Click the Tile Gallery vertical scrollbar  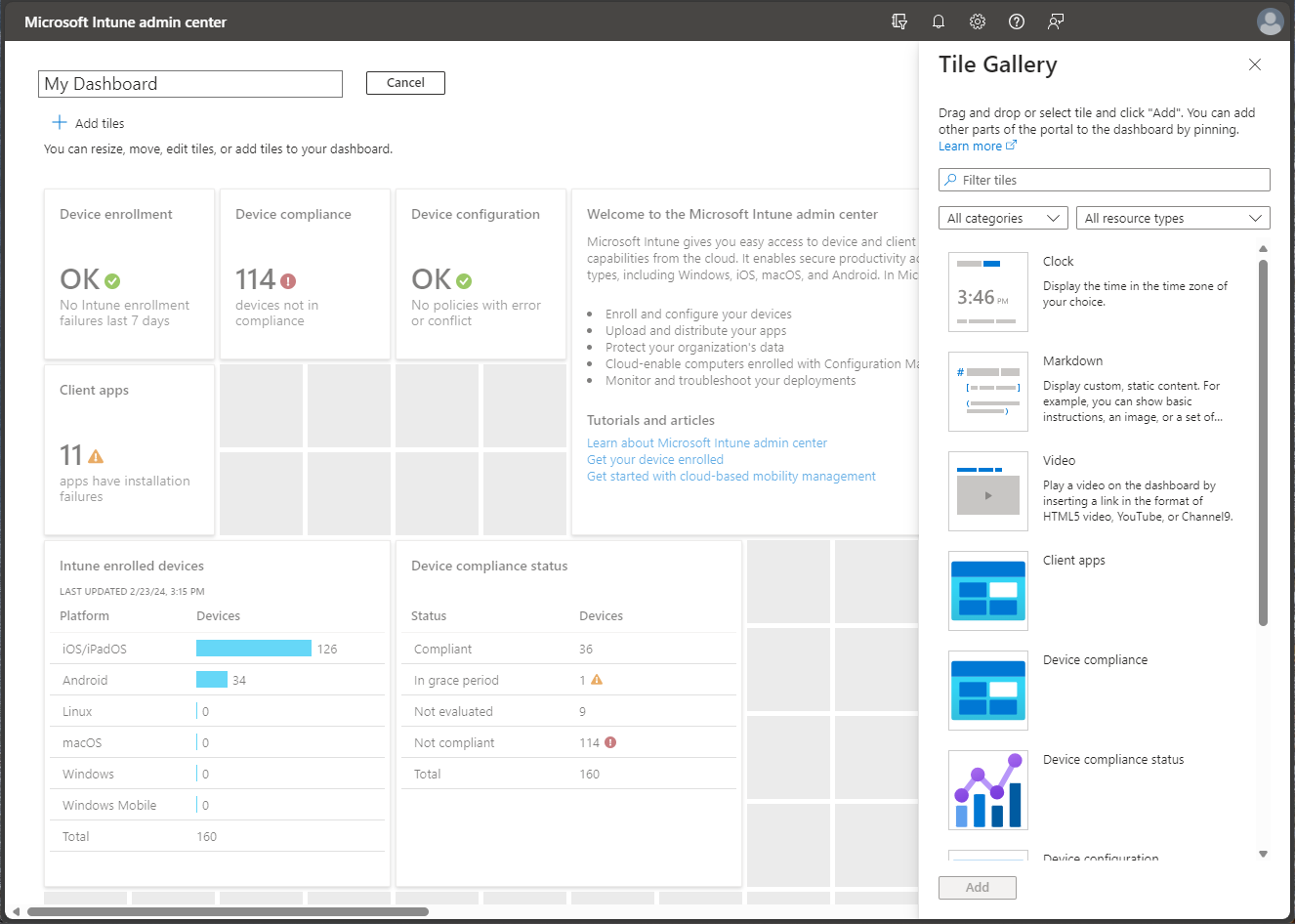click(1263, 441)
